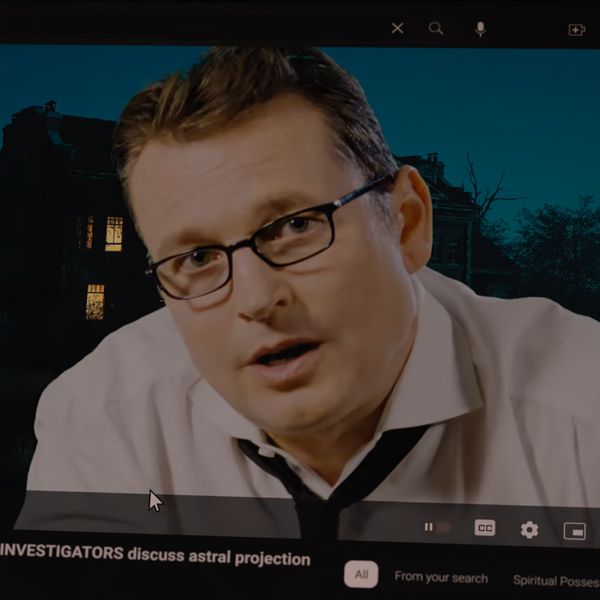Start voice search with microphone icon
The height and width of the screenshot is (600, 600).
480,29
